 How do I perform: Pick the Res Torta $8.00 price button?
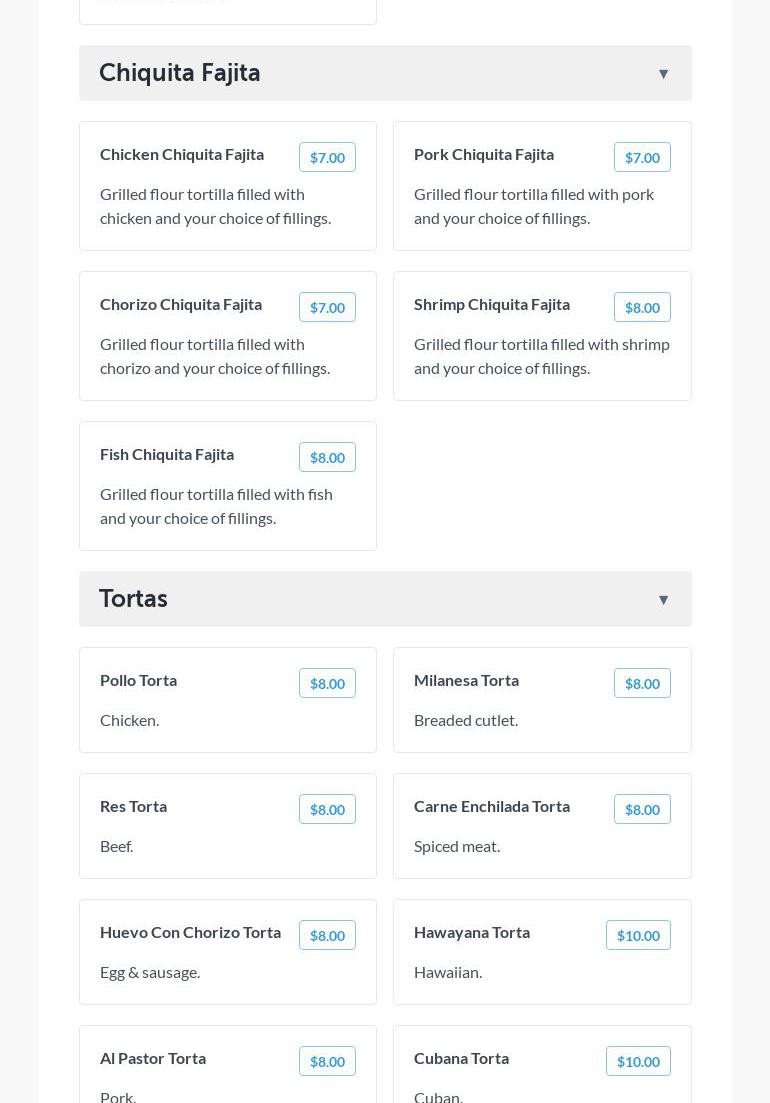point(327,810)
